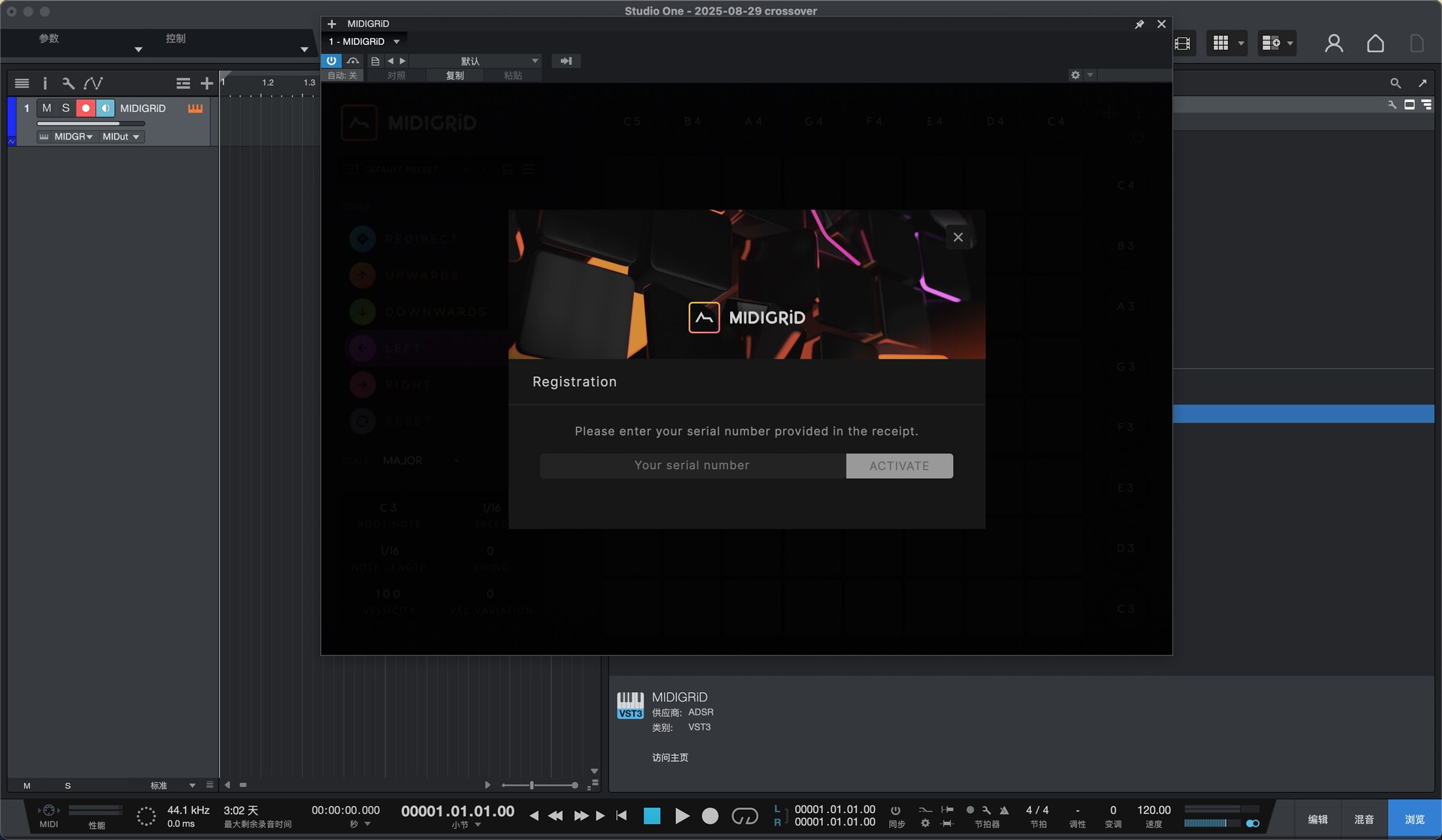The width and height of the screenshot is (1442, 840).
Task: Toggle plugin power bypass in MIDIGRiD window
Action: coord(331,61)
